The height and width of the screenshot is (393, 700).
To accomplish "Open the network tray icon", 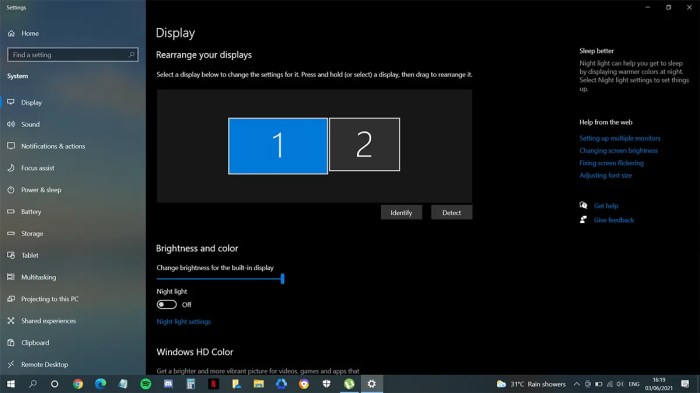I will [x=610, y=384].
